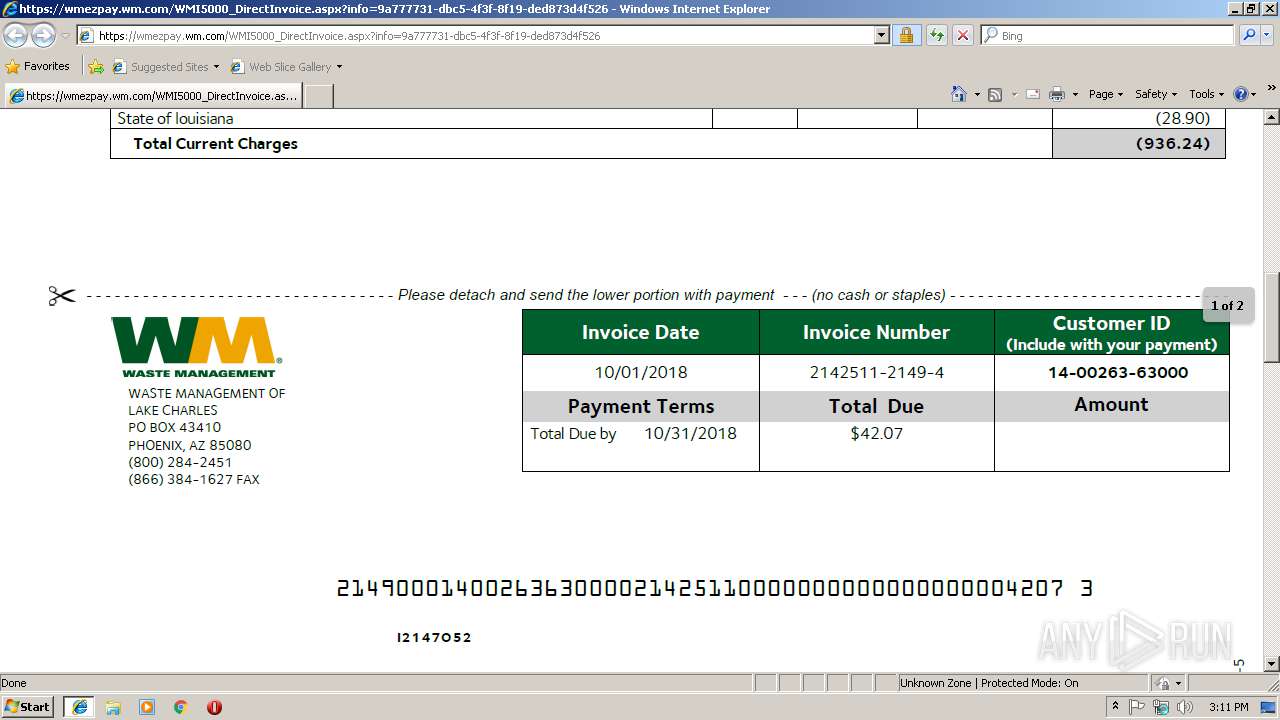Click the 1 of 2 page indicator
1280x720 pixels.
pyautogui.click(x=1227, y=306)
